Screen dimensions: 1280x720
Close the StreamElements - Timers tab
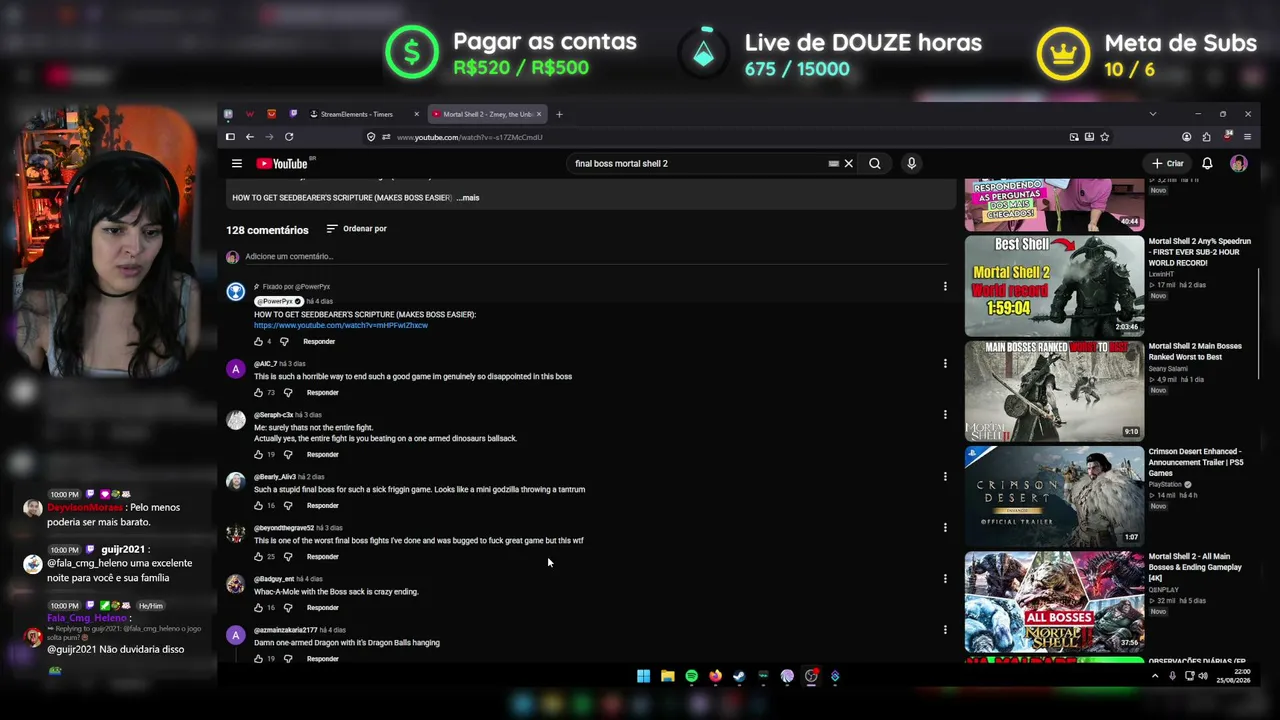pyautogui.click(x=416, y=114)
